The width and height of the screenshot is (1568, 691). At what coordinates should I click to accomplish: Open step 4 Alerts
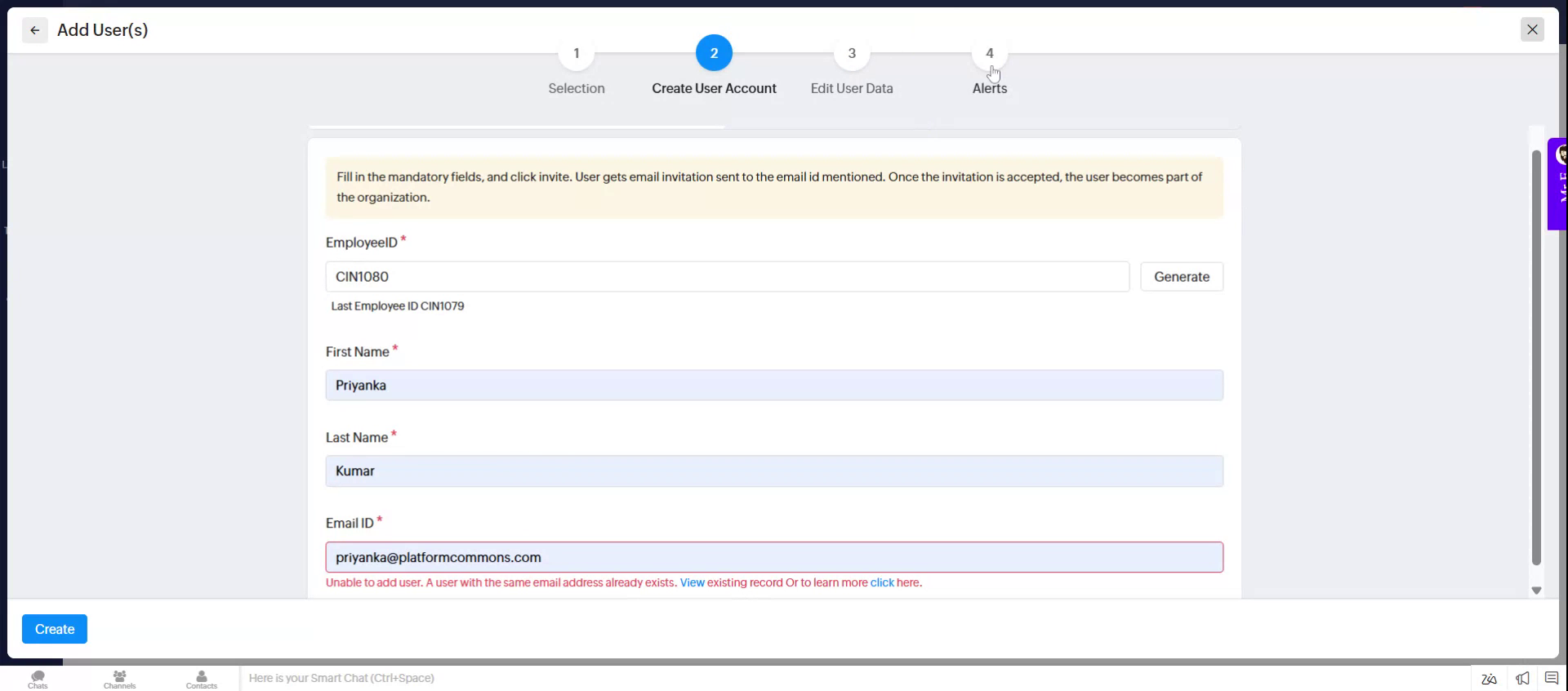pos(990,53)
